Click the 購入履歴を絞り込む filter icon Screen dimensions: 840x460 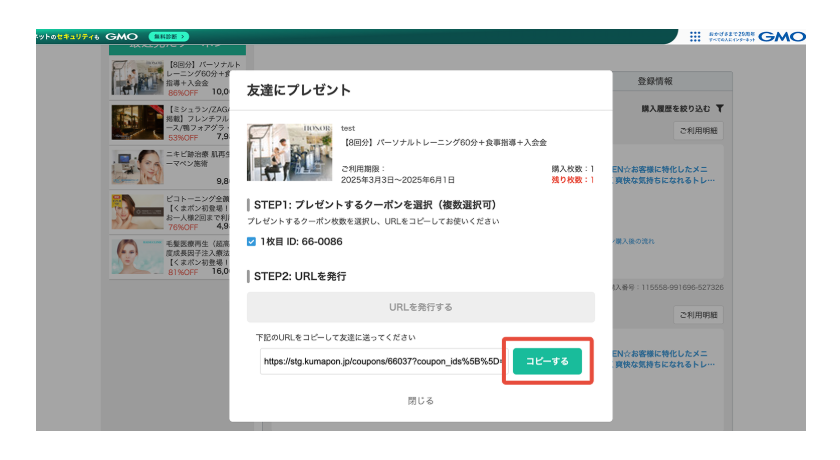coord(719,109)
